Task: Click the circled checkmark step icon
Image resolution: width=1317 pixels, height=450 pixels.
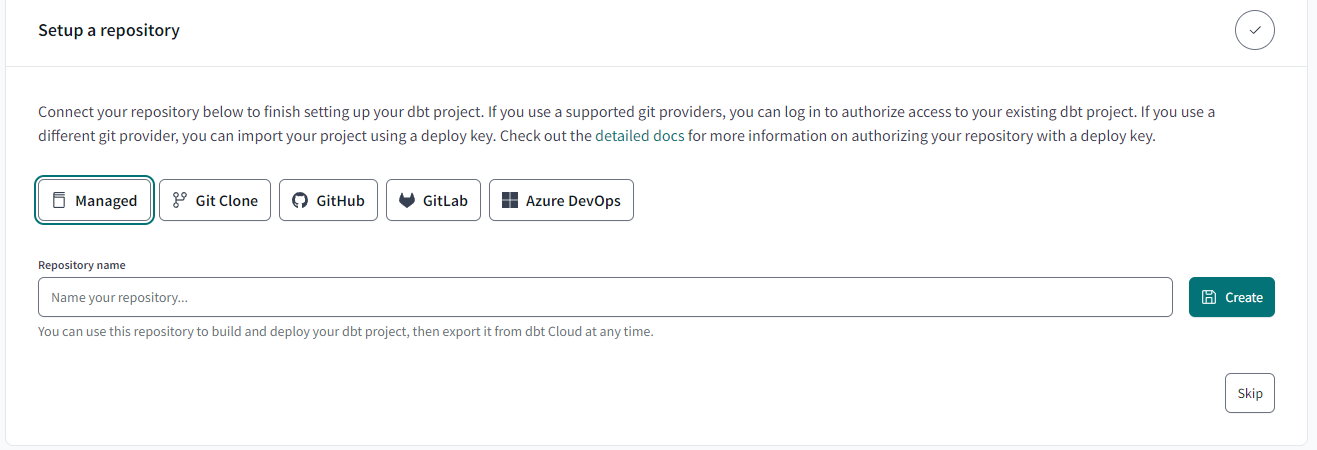Action: pos(1255,31)
